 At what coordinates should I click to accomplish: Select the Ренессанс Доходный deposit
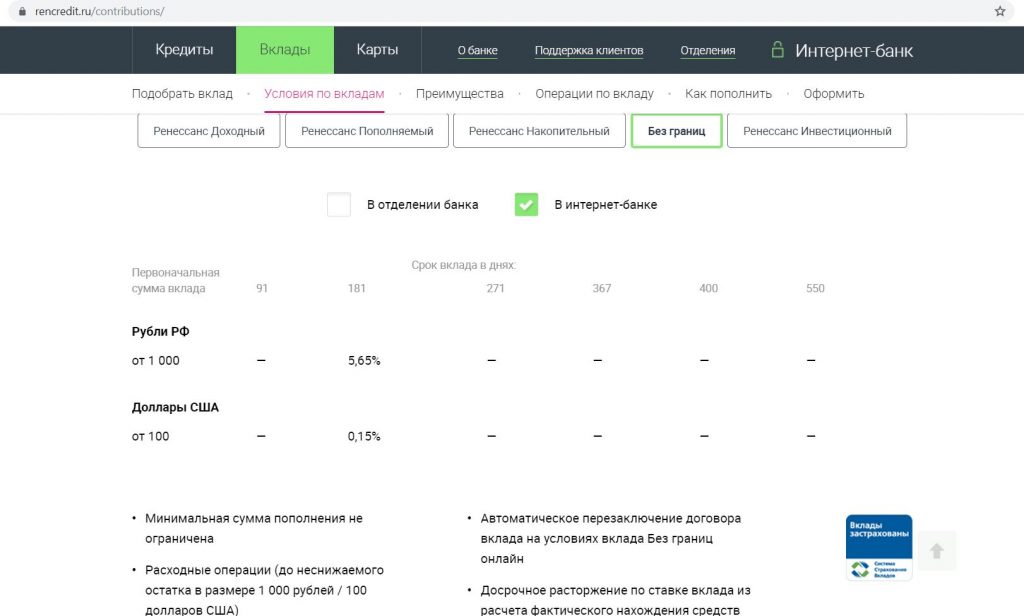point(209,131)
